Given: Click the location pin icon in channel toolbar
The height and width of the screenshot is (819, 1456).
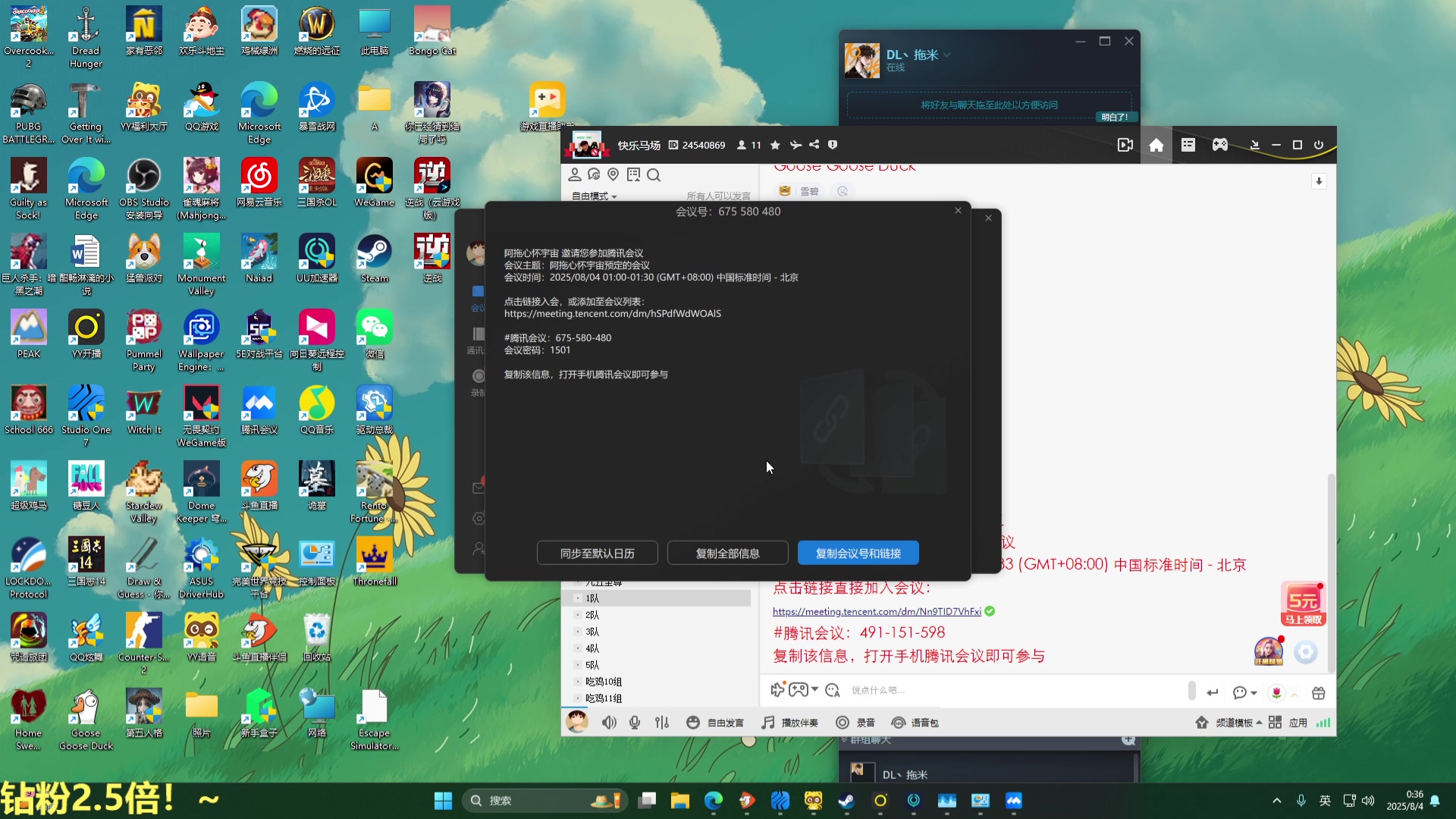Looking at the screenshot, I should [x=613, y=174].
